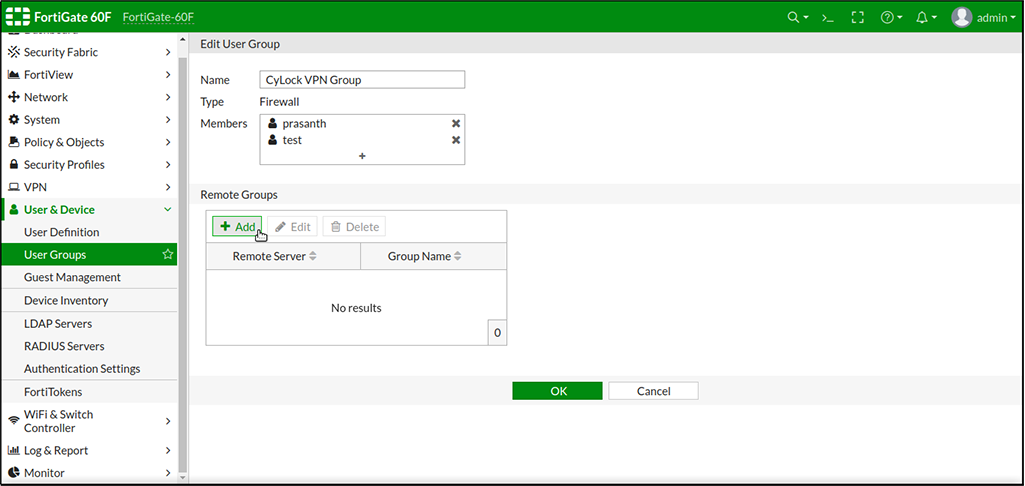Remove member test with X icon

[x=456, y=140]
